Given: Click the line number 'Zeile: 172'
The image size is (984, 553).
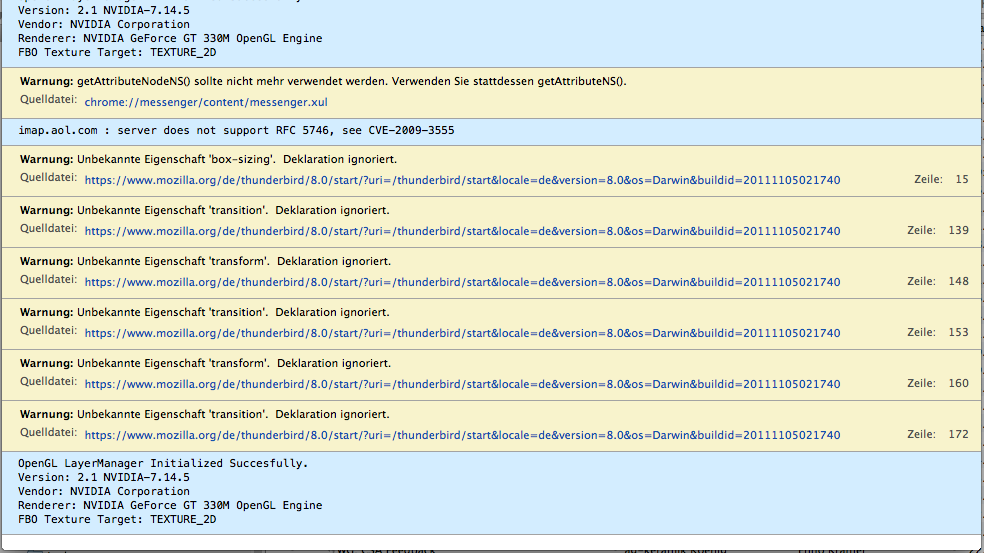Looking at the screenshot, I should (938, 434).
